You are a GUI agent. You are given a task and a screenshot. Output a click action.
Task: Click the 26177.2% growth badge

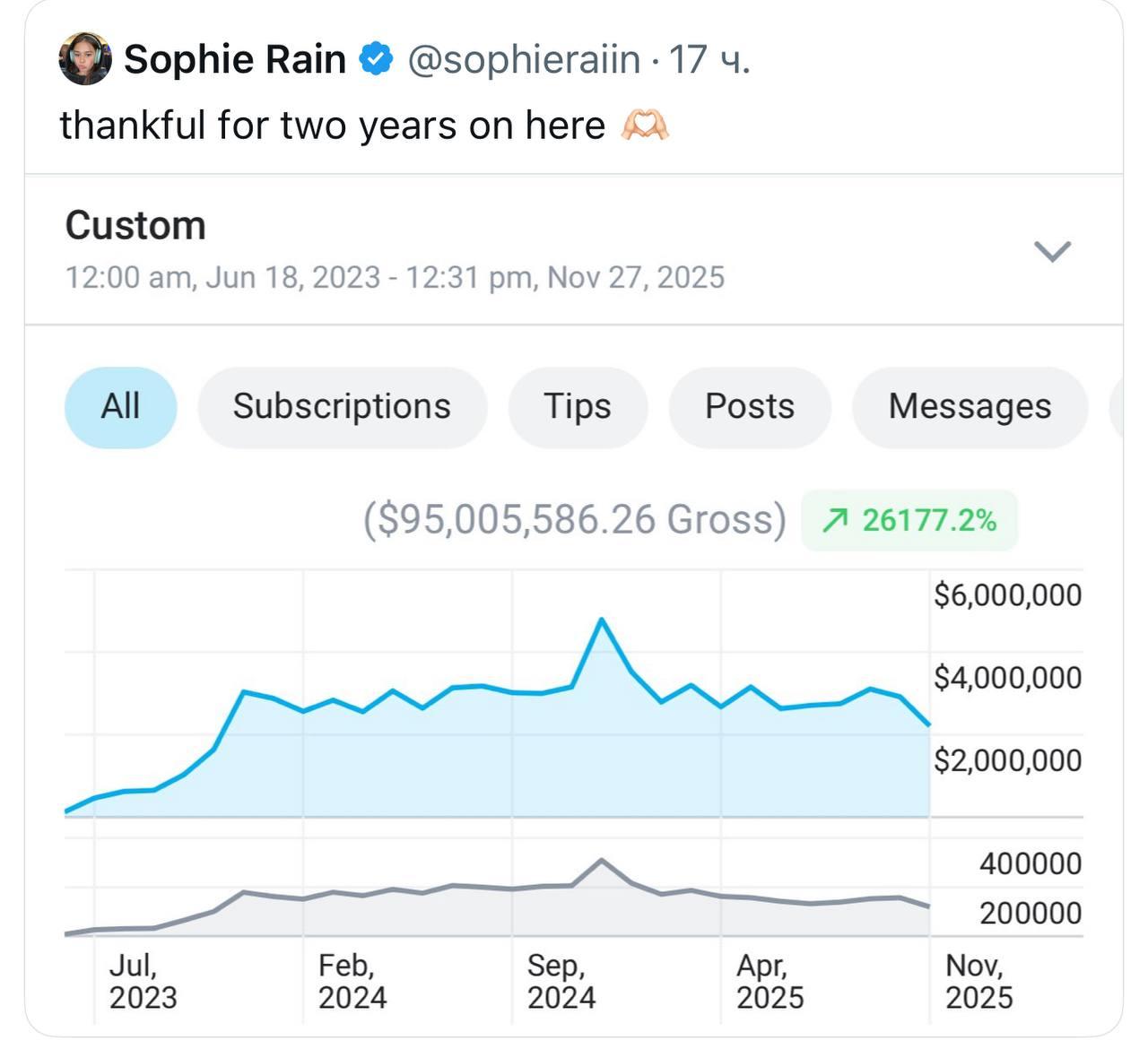909,520
